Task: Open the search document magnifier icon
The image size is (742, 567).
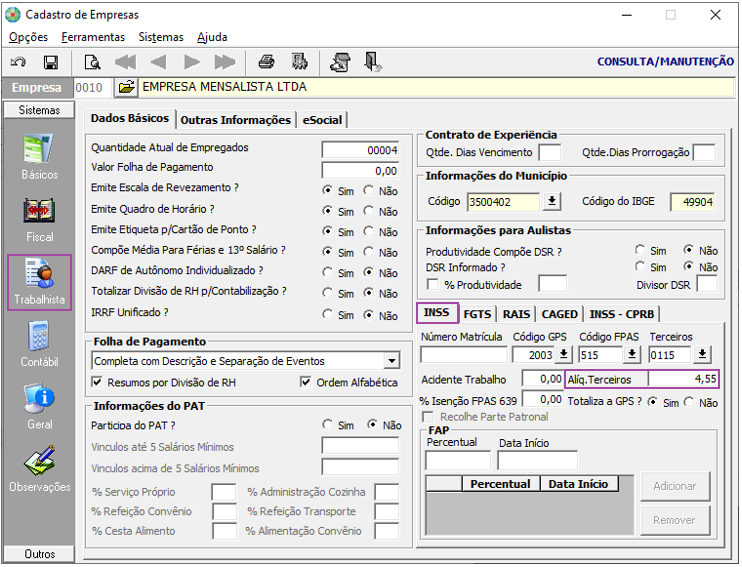Action: point(92,62)
